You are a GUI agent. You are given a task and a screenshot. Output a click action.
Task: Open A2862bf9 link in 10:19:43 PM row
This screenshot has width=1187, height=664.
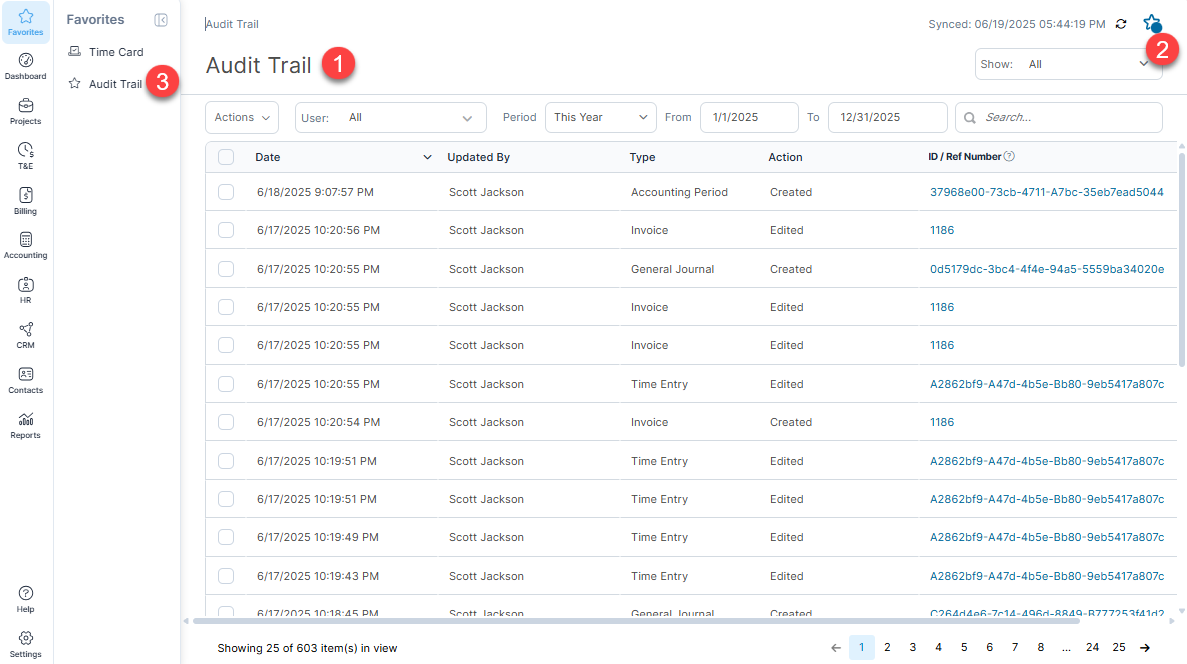point(1047,576)
